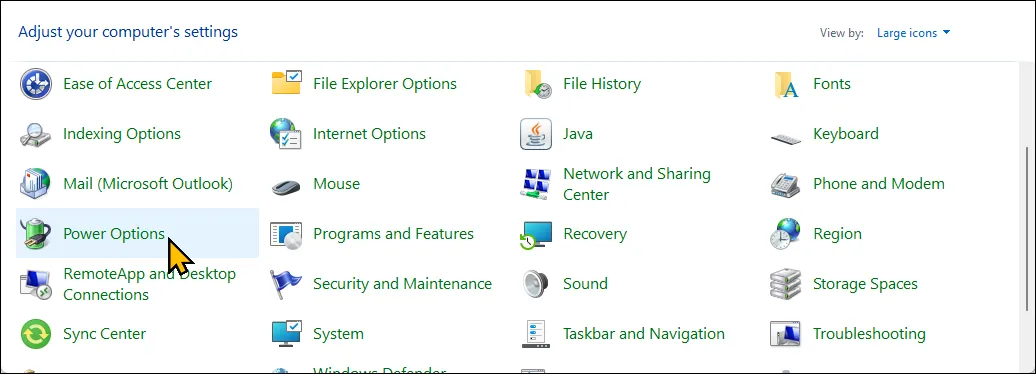Screen dimensions: 1036x374
Task: Click the Region globe clock icon
Action: coord(786,234)
